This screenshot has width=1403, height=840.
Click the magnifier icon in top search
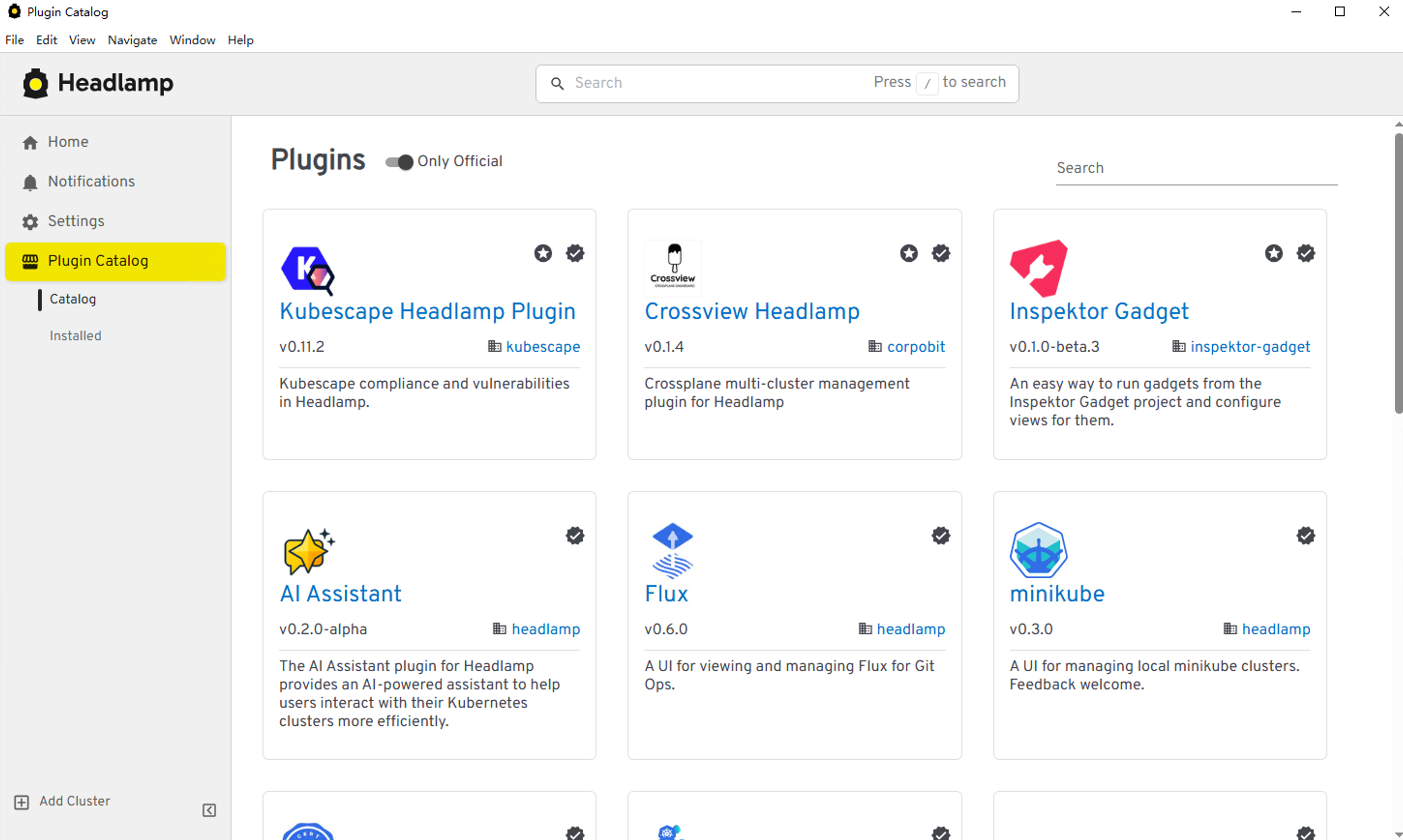(557, 84)
